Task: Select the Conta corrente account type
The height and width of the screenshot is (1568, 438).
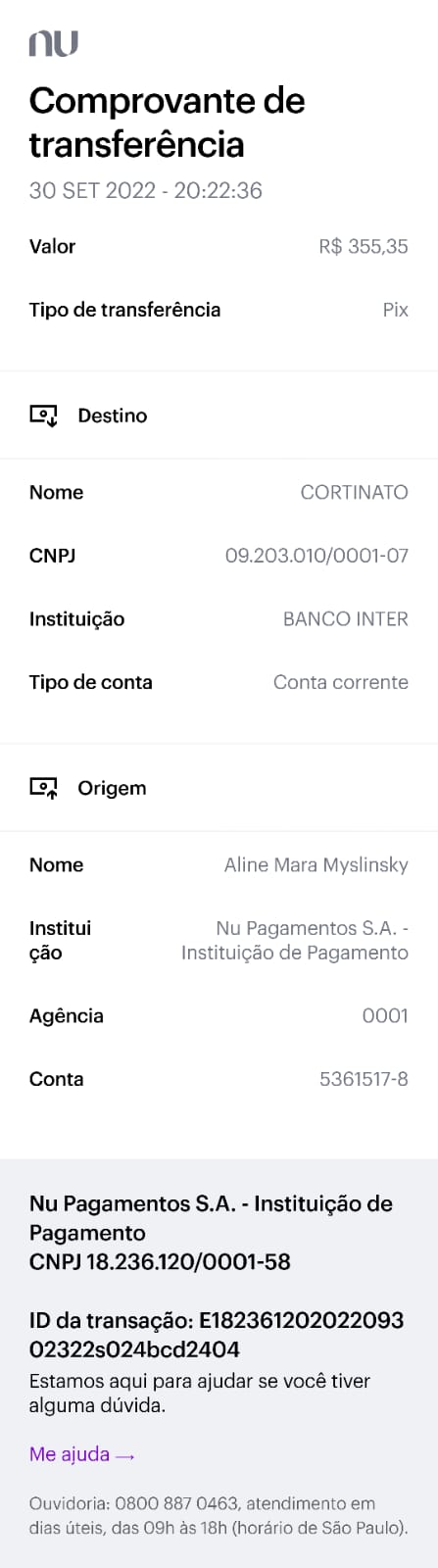Action: [341, 682]
